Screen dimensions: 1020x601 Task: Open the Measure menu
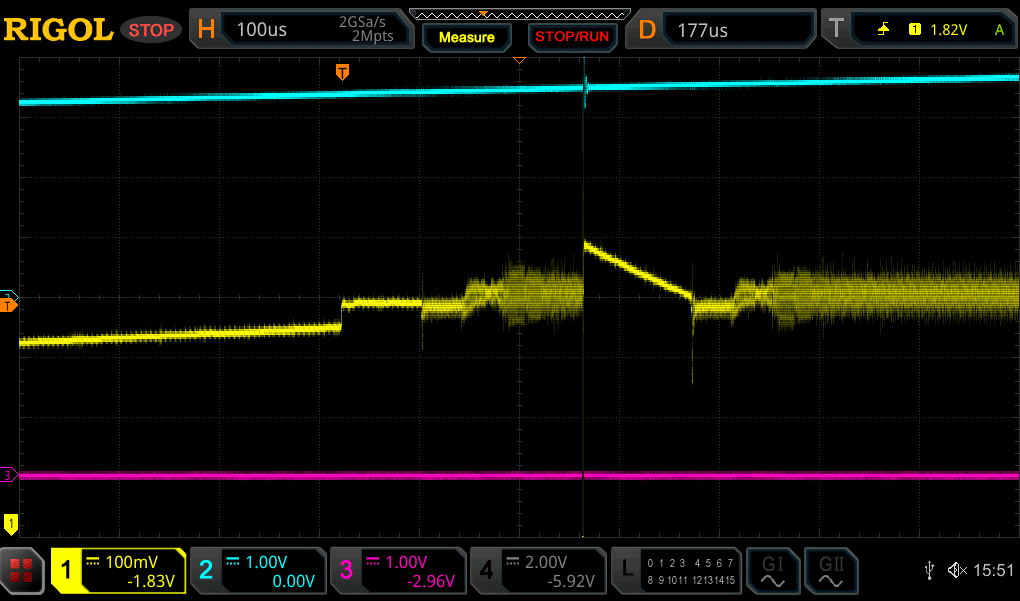click(466, 37)
